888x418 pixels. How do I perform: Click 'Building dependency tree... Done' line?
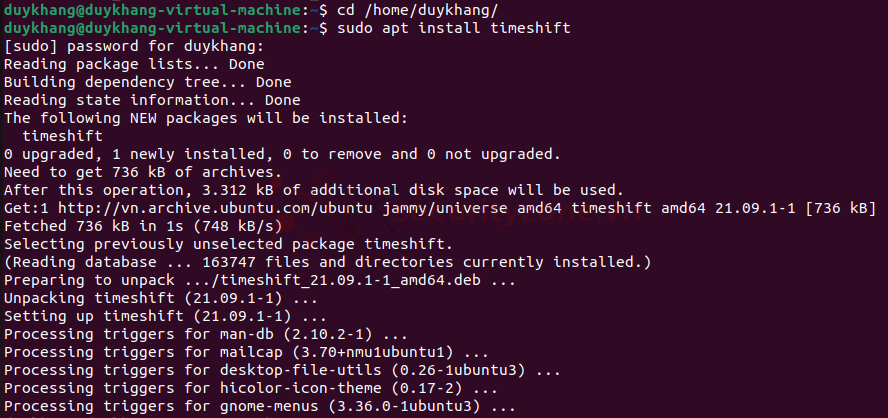coord(148,83)
